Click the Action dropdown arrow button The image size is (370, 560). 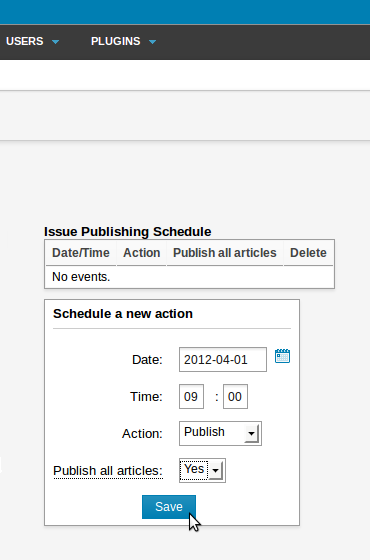pos(252,434)
